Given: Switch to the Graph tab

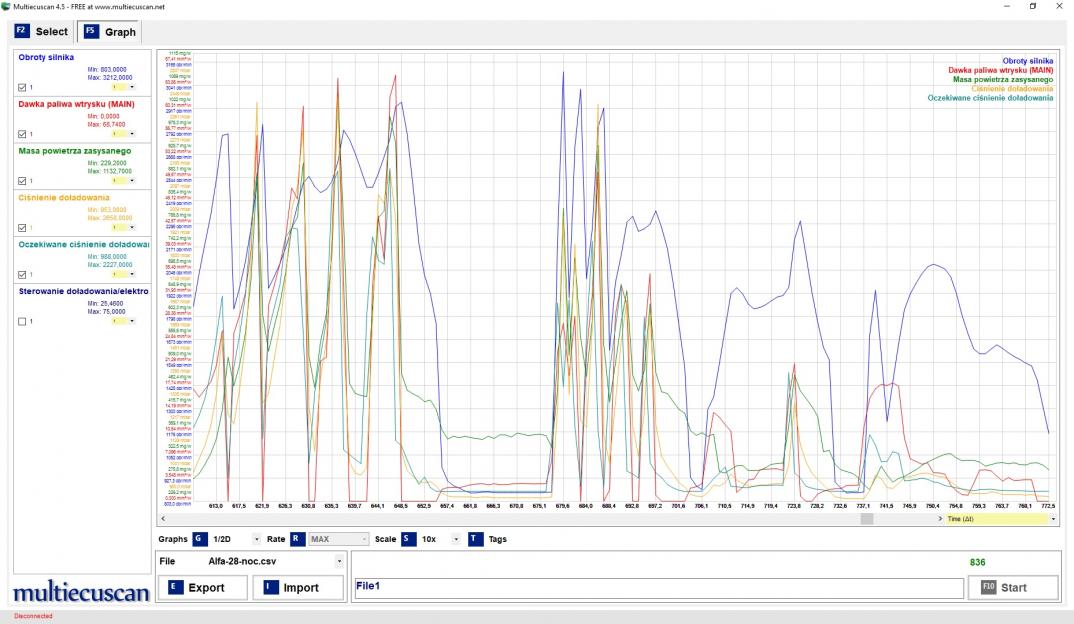Looking at the screenshot, I should [120, 32].
